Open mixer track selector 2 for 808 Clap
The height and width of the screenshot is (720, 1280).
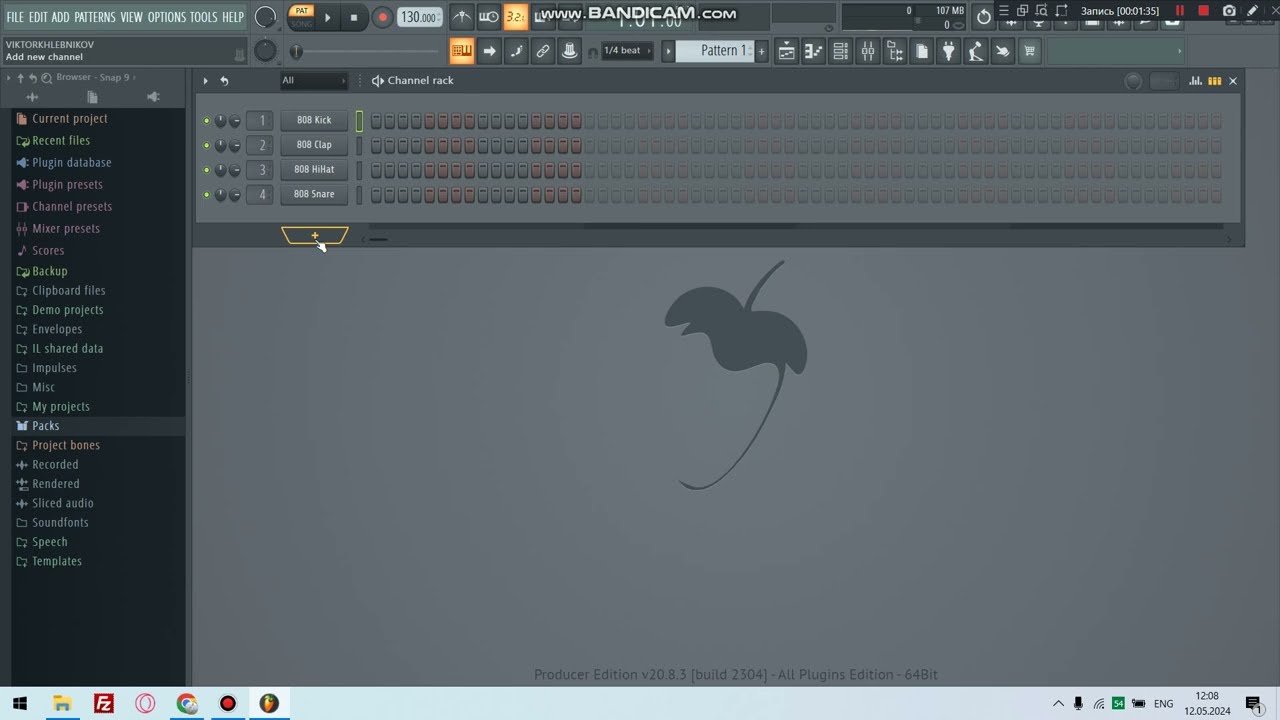tap(262, 145)
